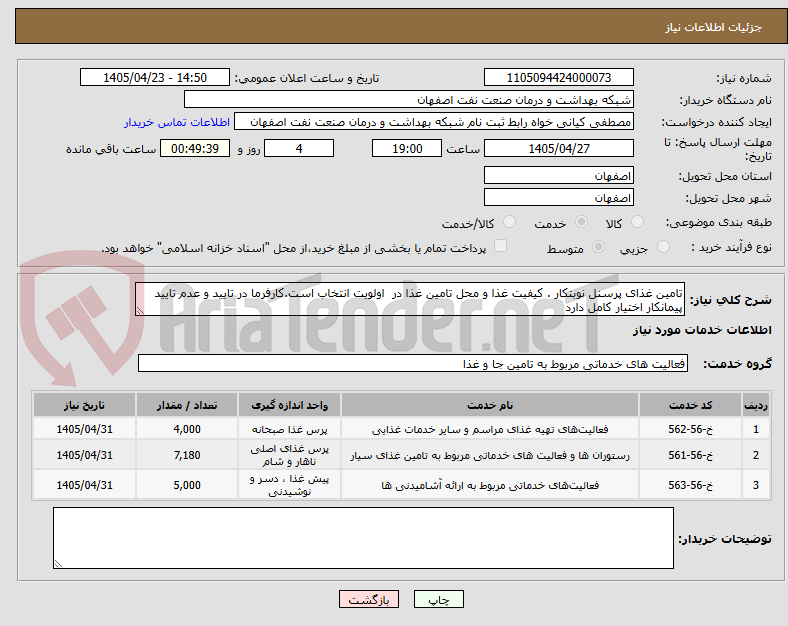This screenshot has height=626, width=788.
Task: Click row number 2 cell
Action: (x=756, y=455)
